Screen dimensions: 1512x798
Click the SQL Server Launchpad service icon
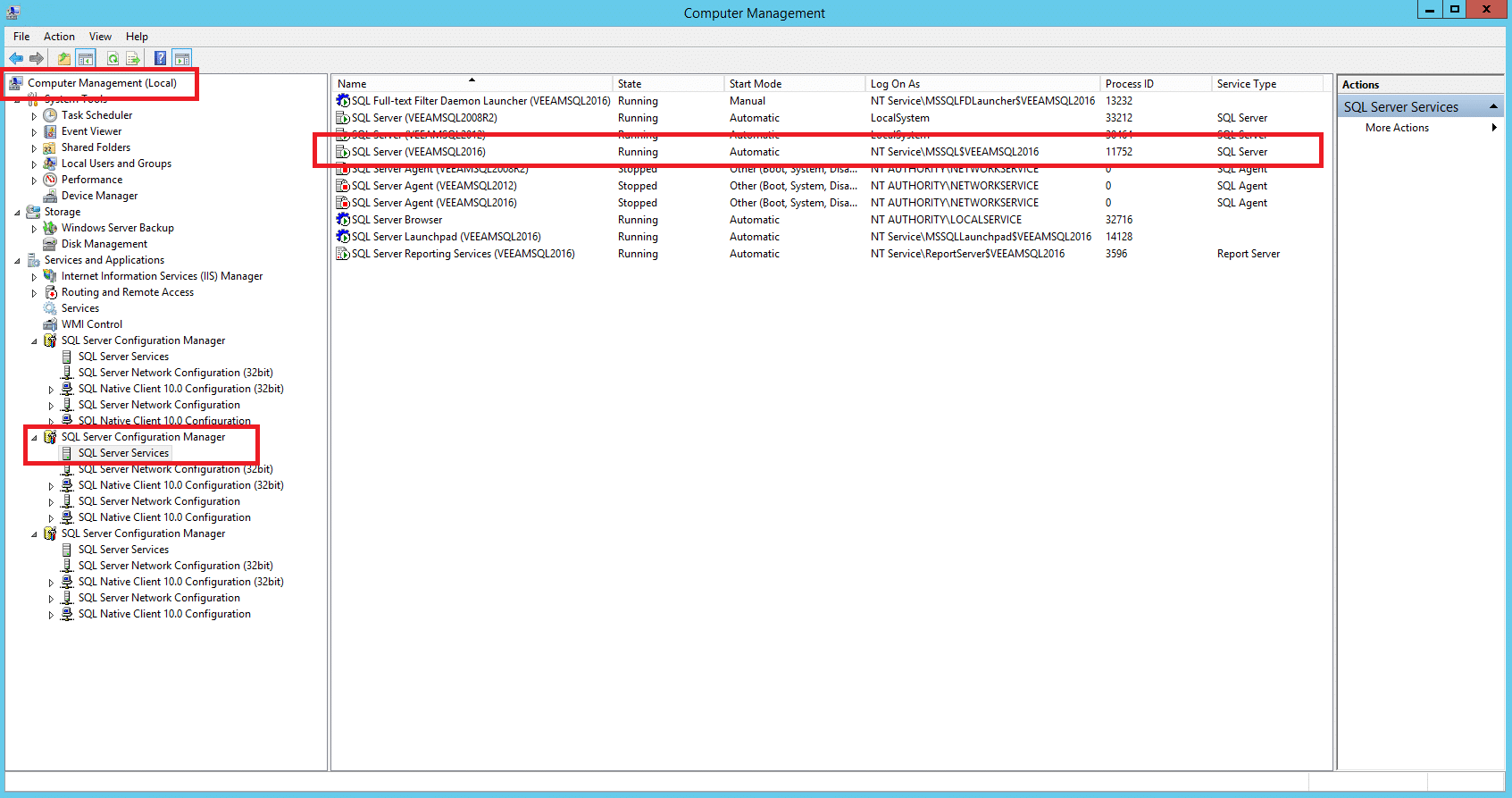(343, 237)
